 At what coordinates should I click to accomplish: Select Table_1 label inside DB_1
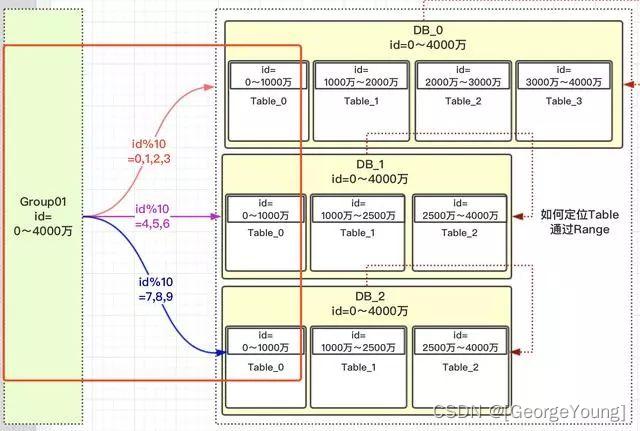(358, 233)
